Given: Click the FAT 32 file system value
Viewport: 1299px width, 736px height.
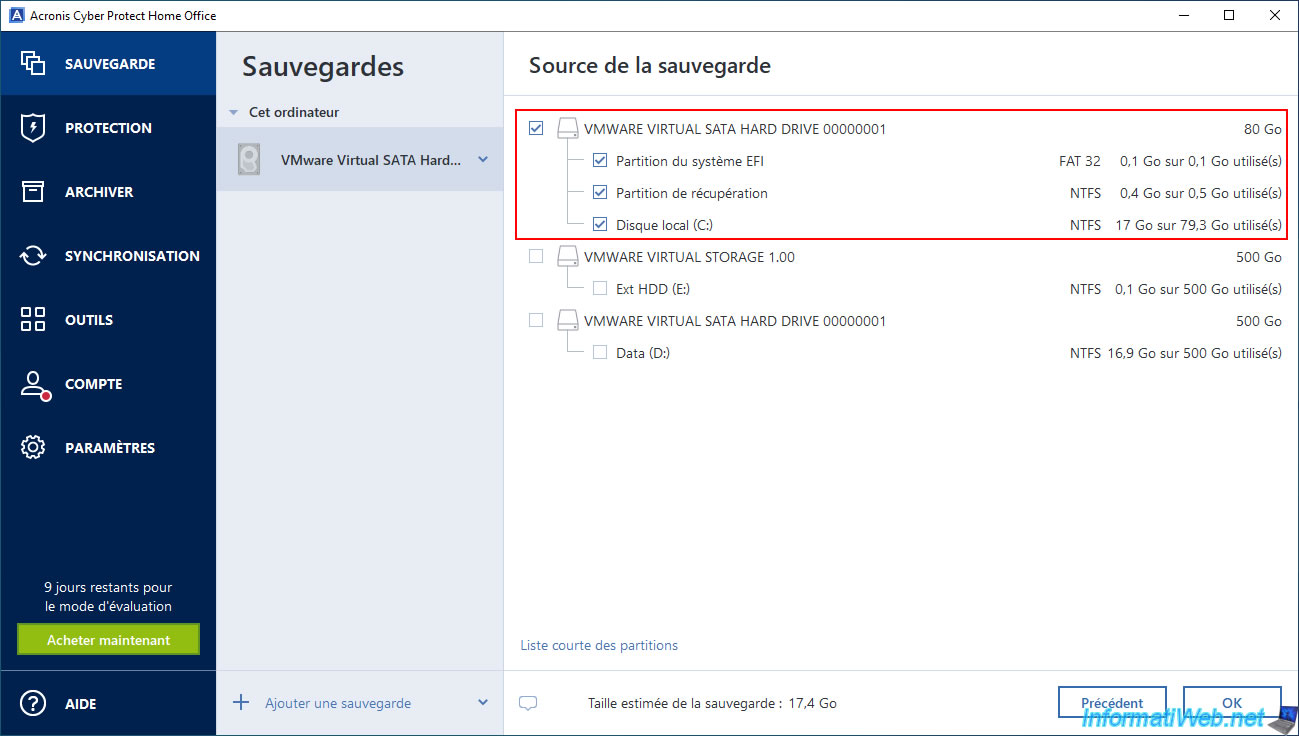Looking at the screenshot, I should coord(1080,161).
